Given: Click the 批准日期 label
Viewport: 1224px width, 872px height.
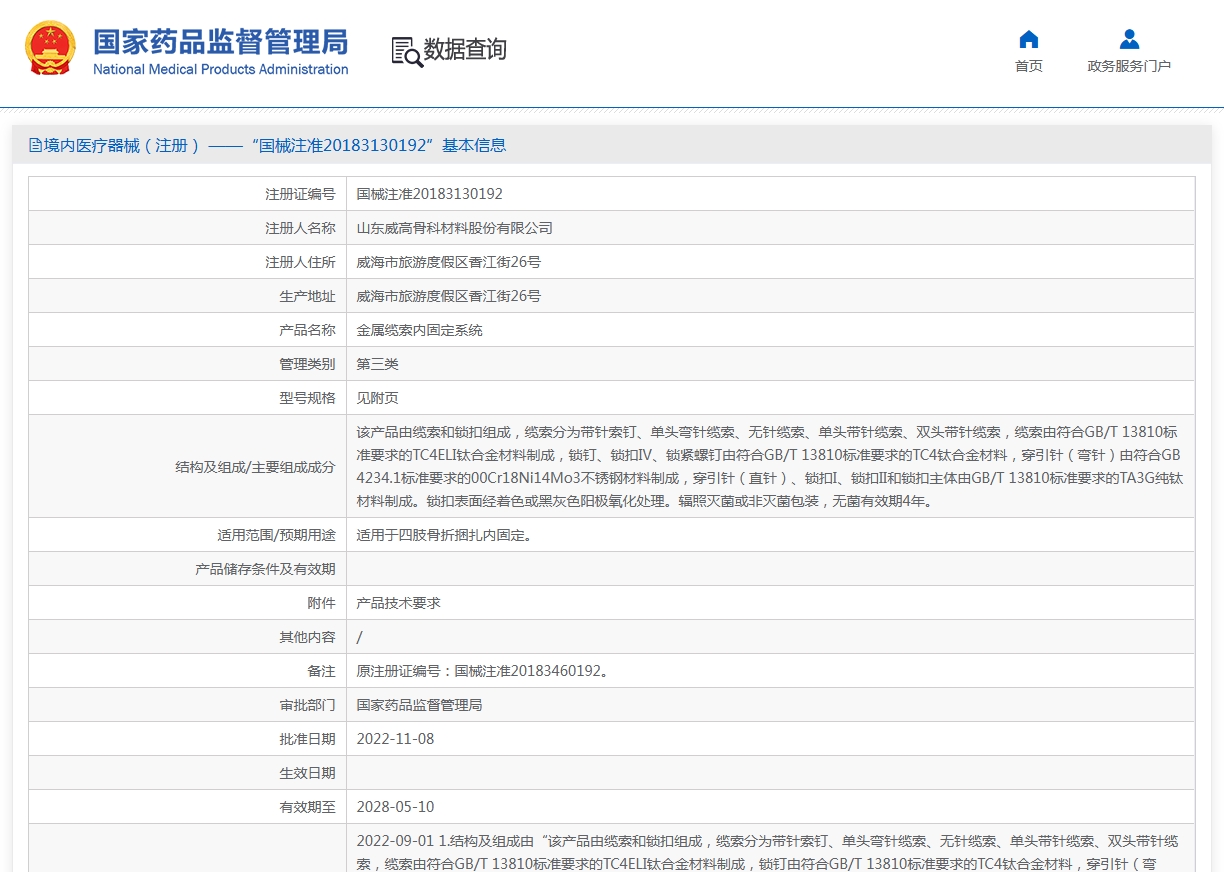Looking at the screenshot, I should point(307,739).
